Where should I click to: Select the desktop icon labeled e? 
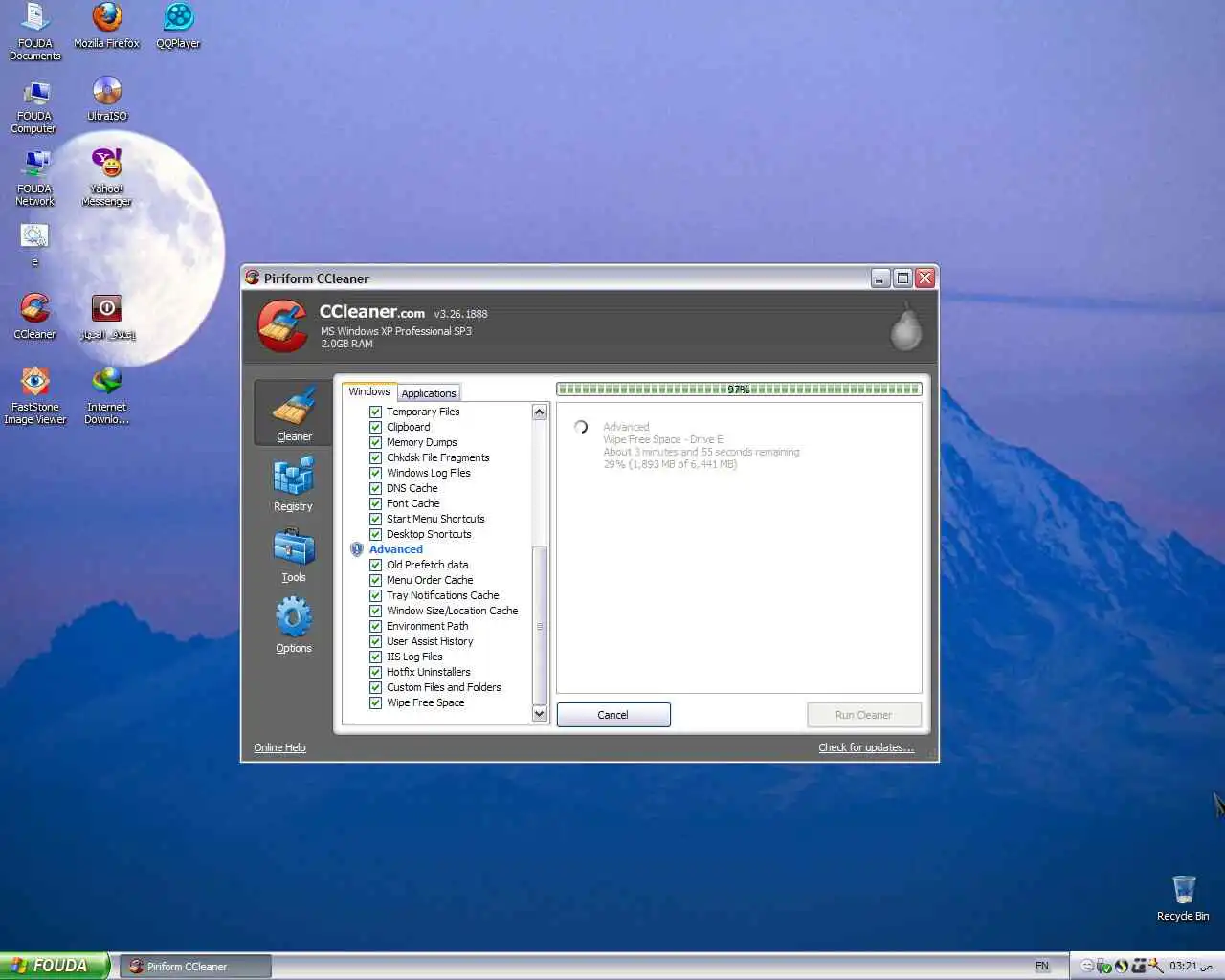tap(34, 245)
